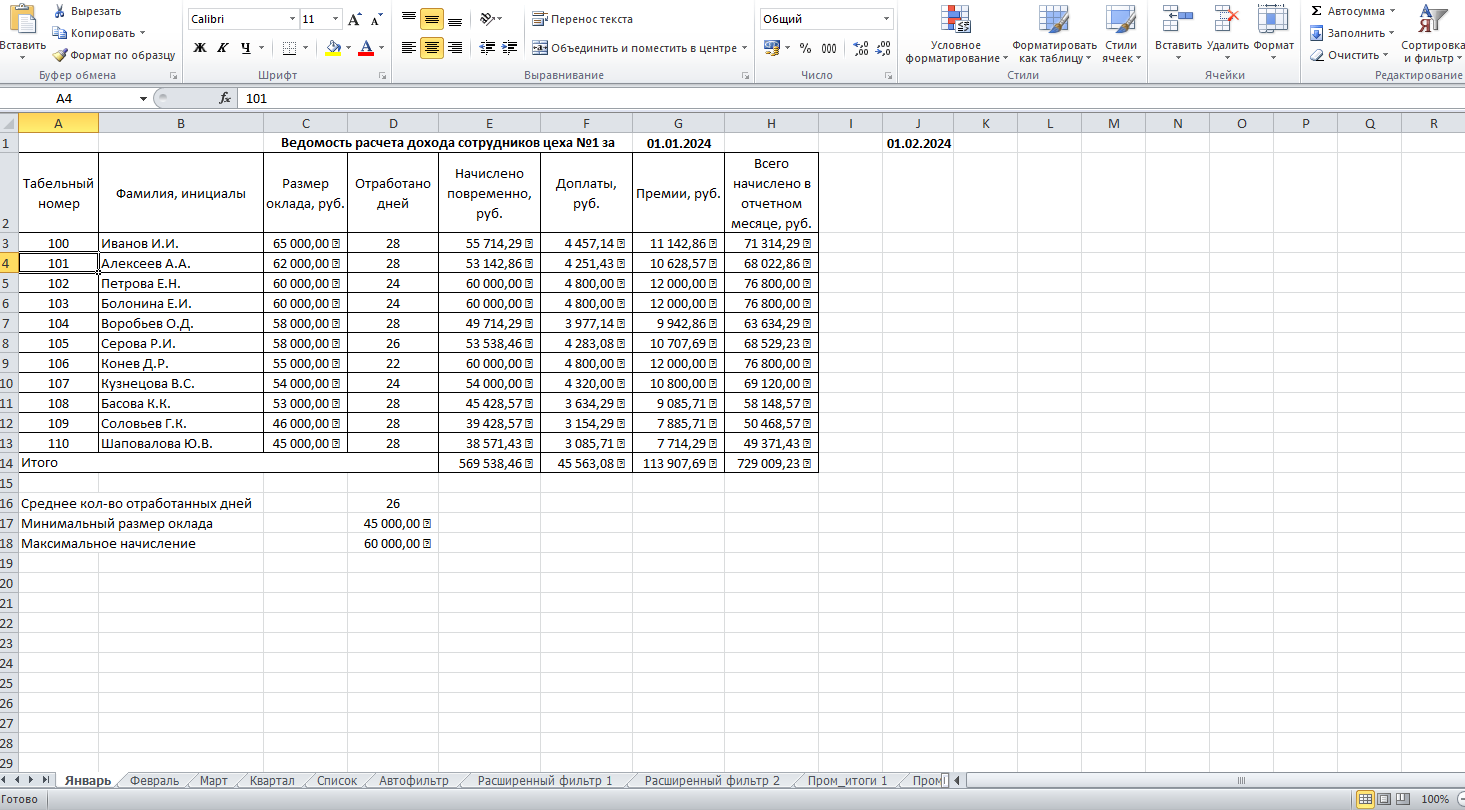Switch to the Расширенный фильтр 1 sheet tab

coord(545,781)
